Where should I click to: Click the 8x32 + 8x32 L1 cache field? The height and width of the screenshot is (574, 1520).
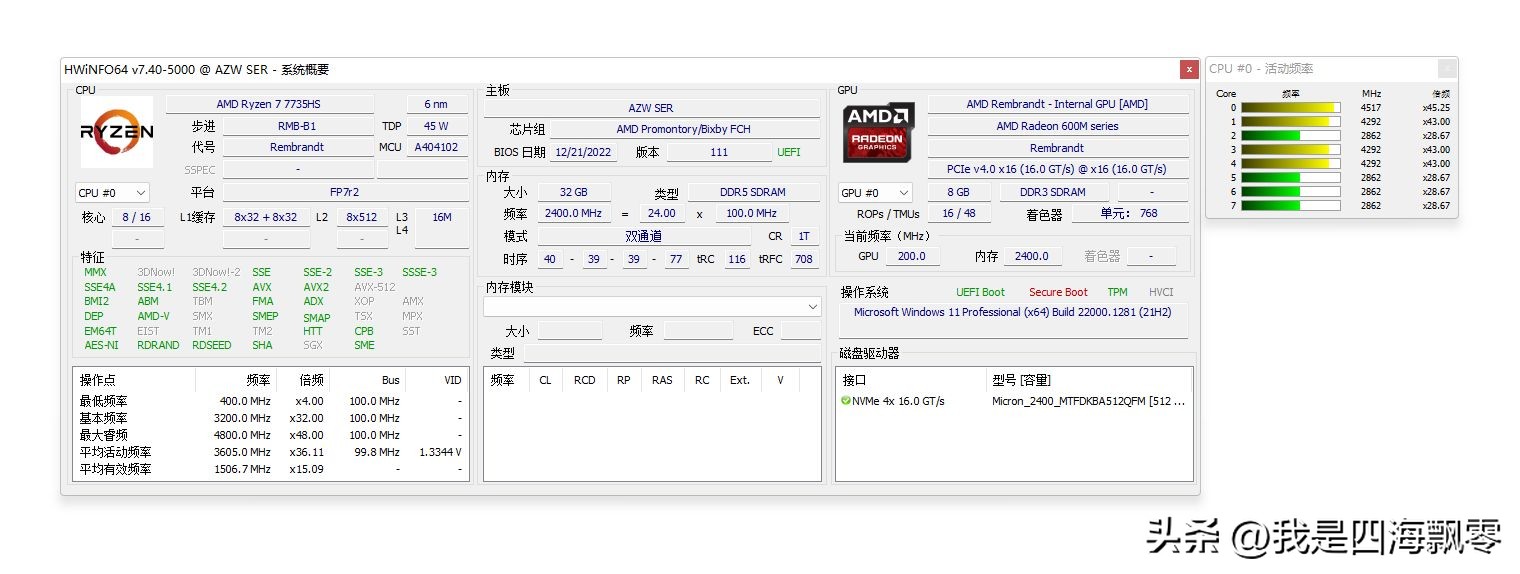point(266,217)
